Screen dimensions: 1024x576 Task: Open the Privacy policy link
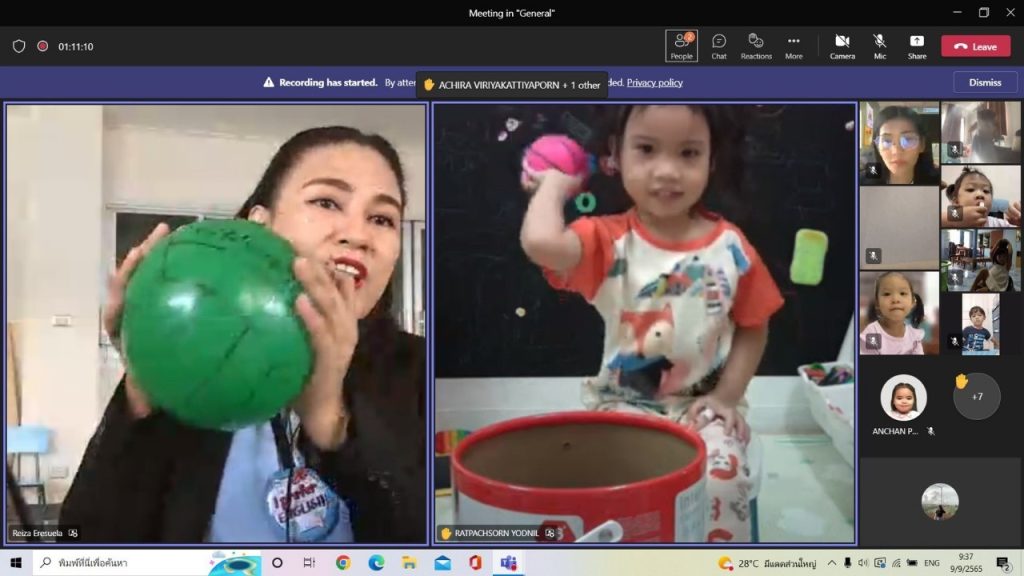(654, 82)
